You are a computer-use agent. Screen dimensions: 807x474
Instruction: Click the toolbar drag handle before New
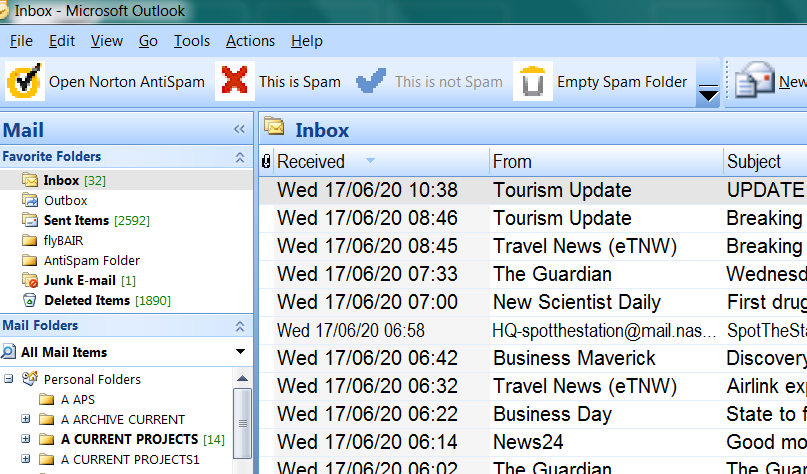point(727,80)
